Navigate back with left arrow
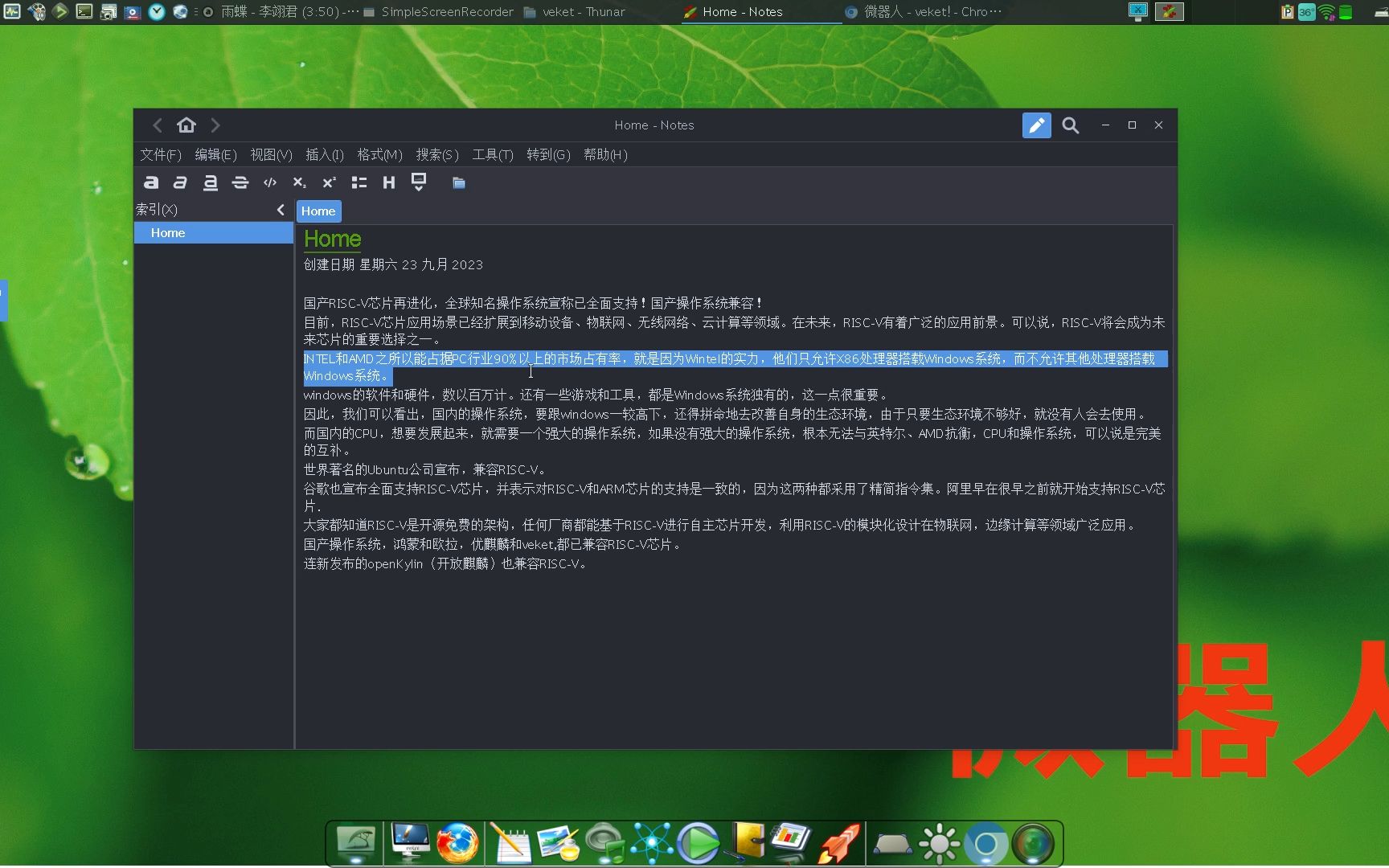Image resolution: width=1389 pixels, height=868 pixels. point(158,125)
